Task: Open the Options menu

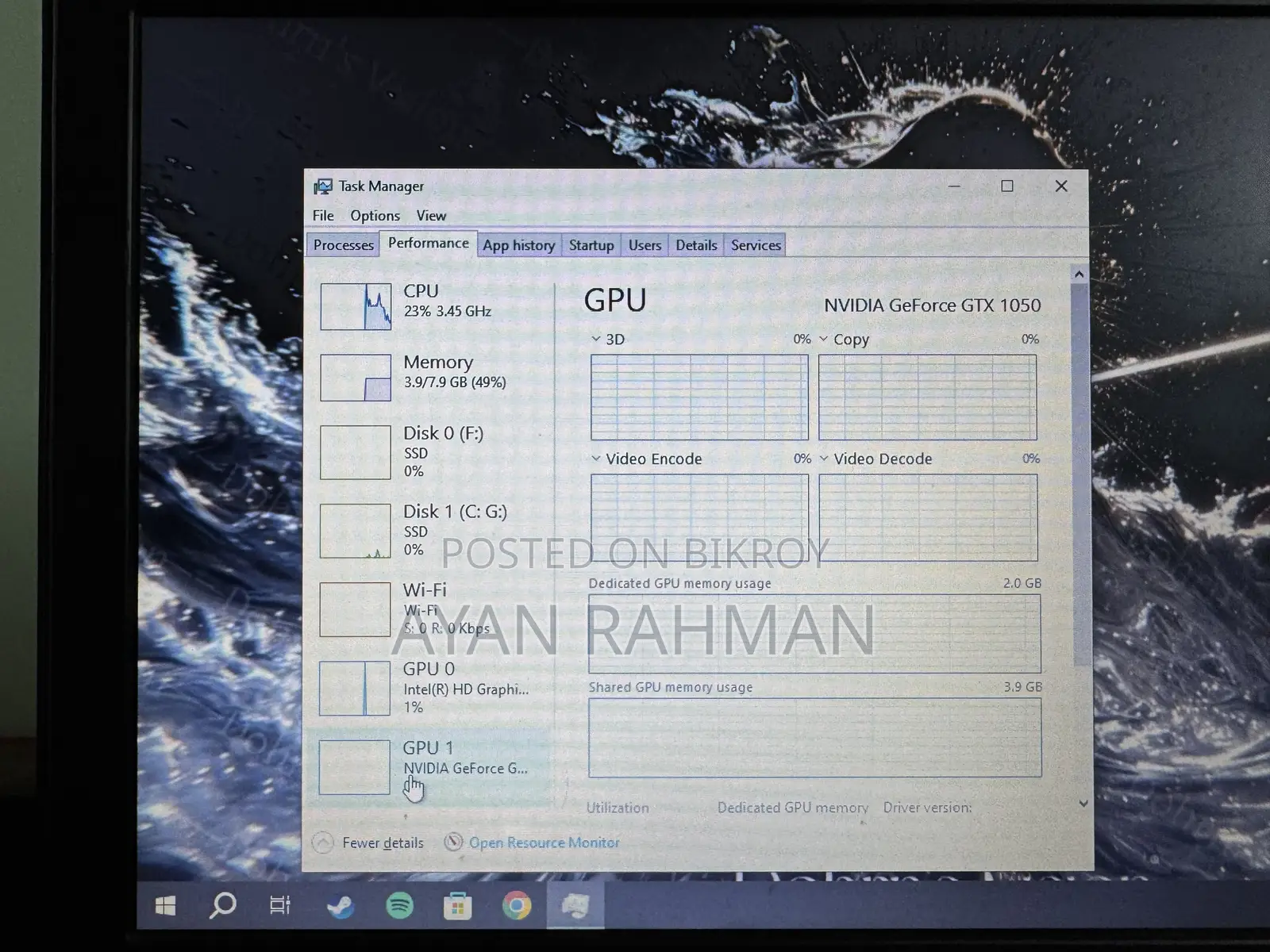Action: [375, 216]
